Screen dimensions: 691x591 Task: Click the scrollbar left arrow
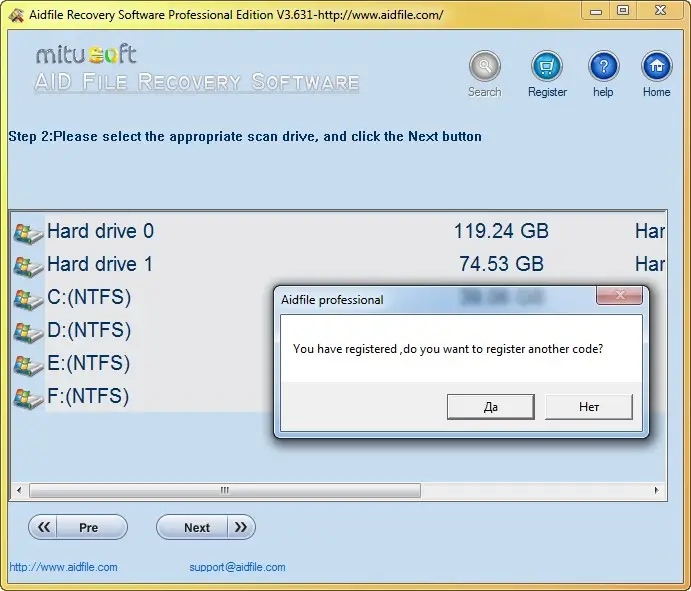(19, 490)
